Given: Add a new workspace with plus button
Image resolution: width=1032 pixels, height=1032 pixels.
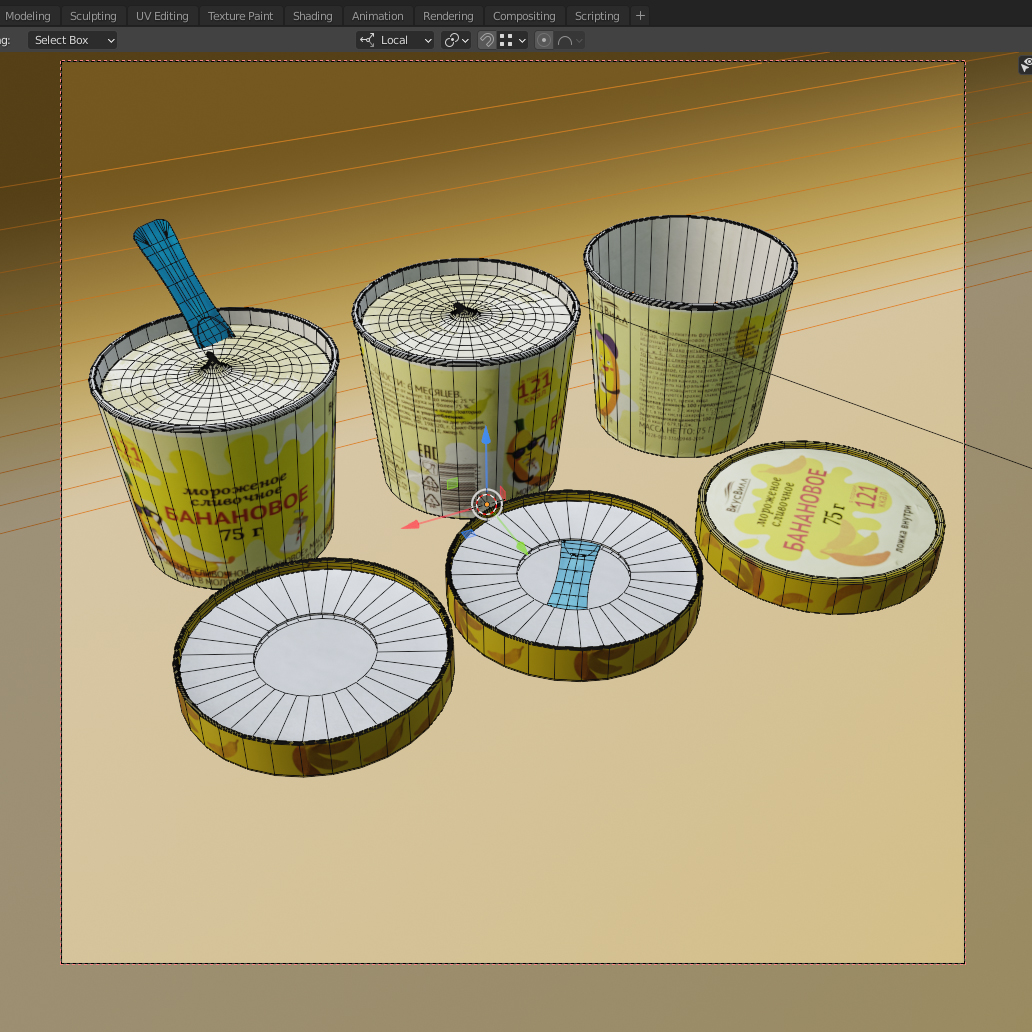Looking at the screenshot, I should coord(641,16).
